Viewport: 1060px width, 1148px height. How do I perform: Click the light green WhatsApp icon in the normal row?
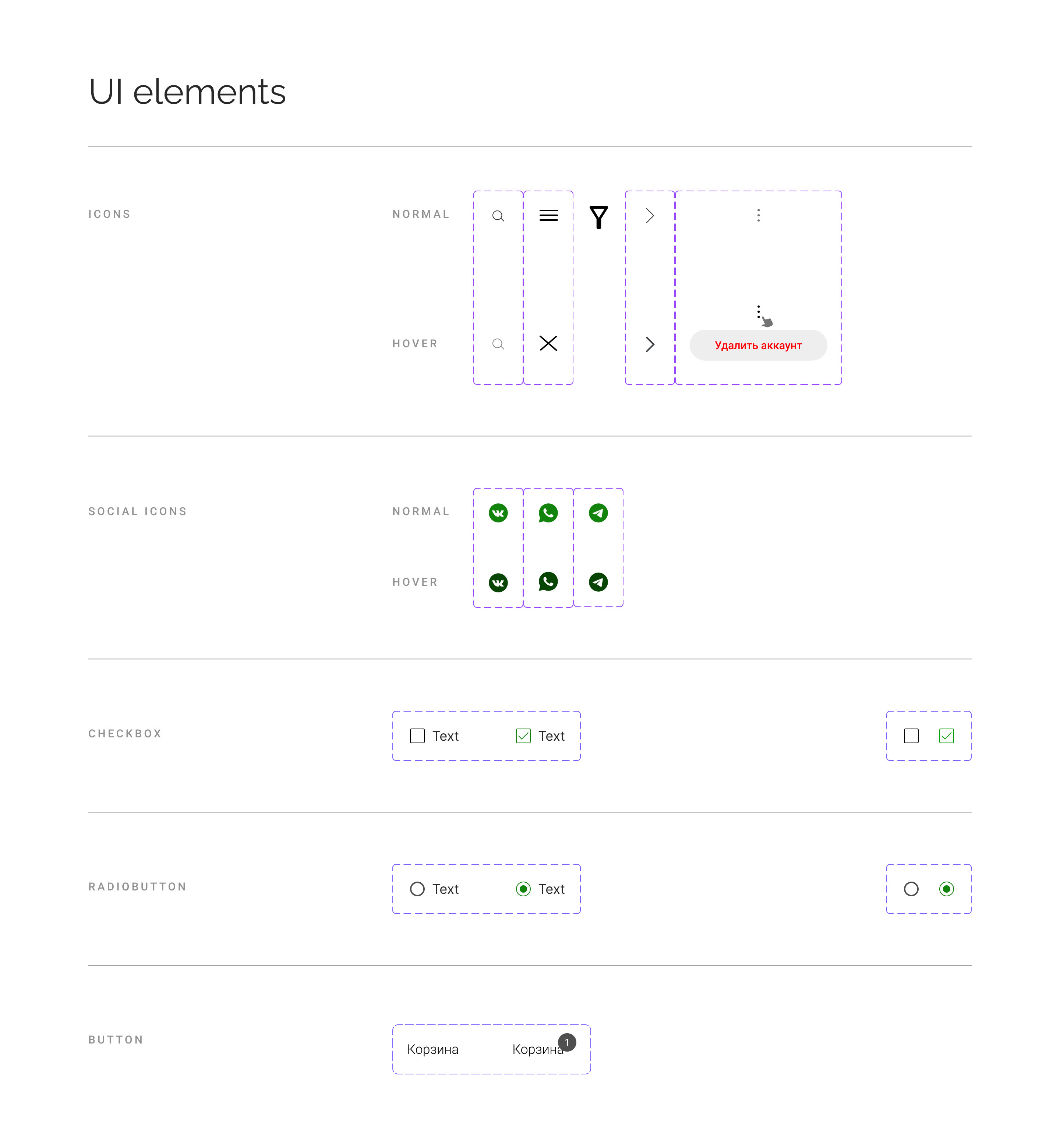click(x=548, y=513)
